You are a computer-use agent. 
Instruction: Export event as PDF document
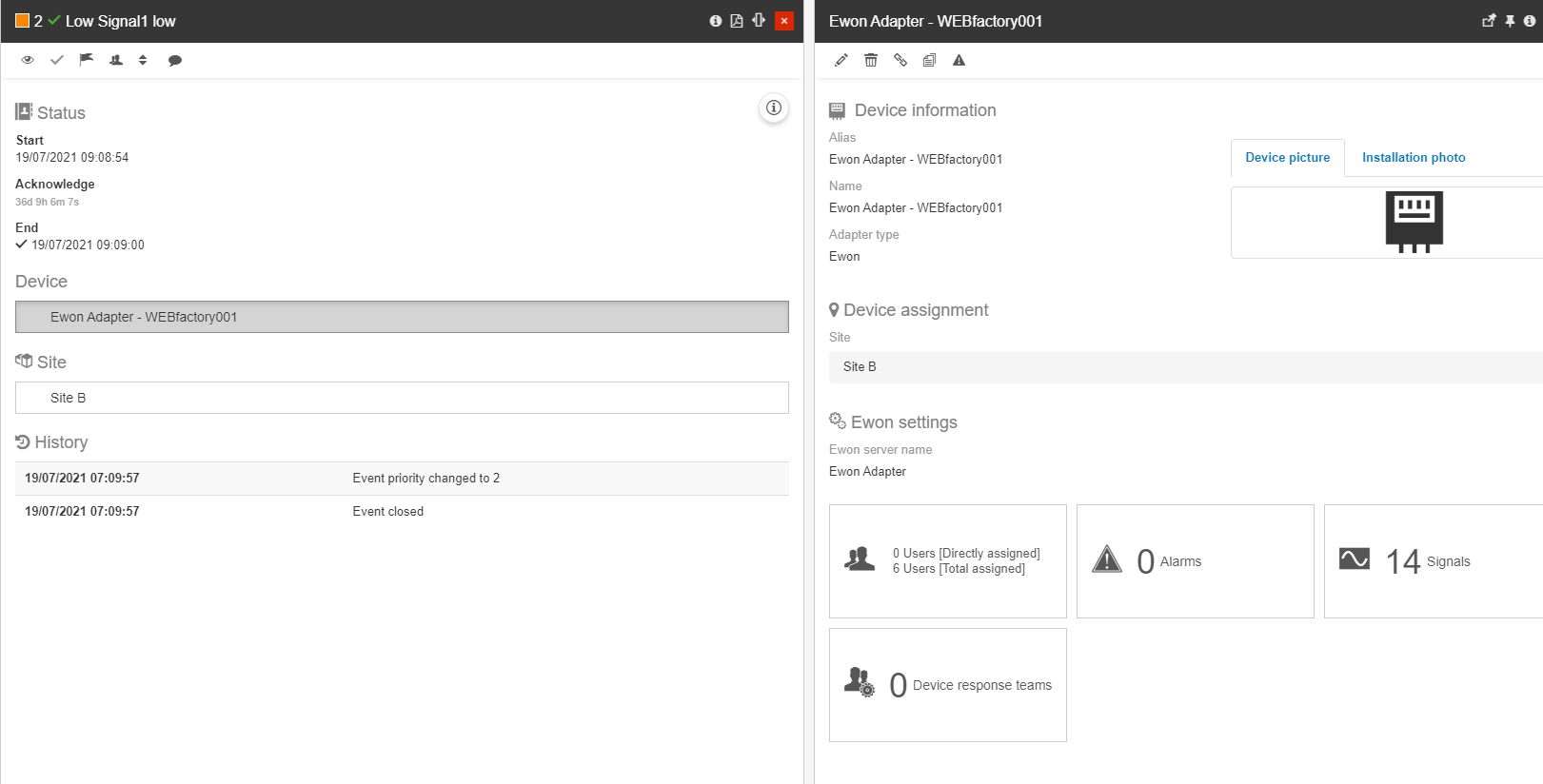(x=737, y=21)
